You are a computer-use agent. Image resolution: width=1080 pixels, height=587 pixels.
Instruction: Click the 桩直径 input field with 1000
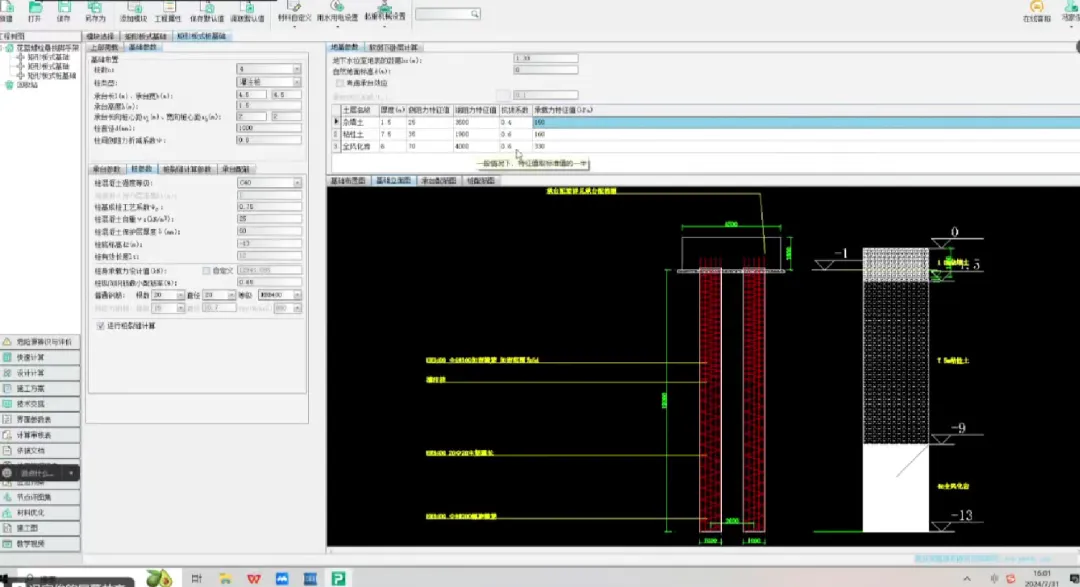[269, 128]
